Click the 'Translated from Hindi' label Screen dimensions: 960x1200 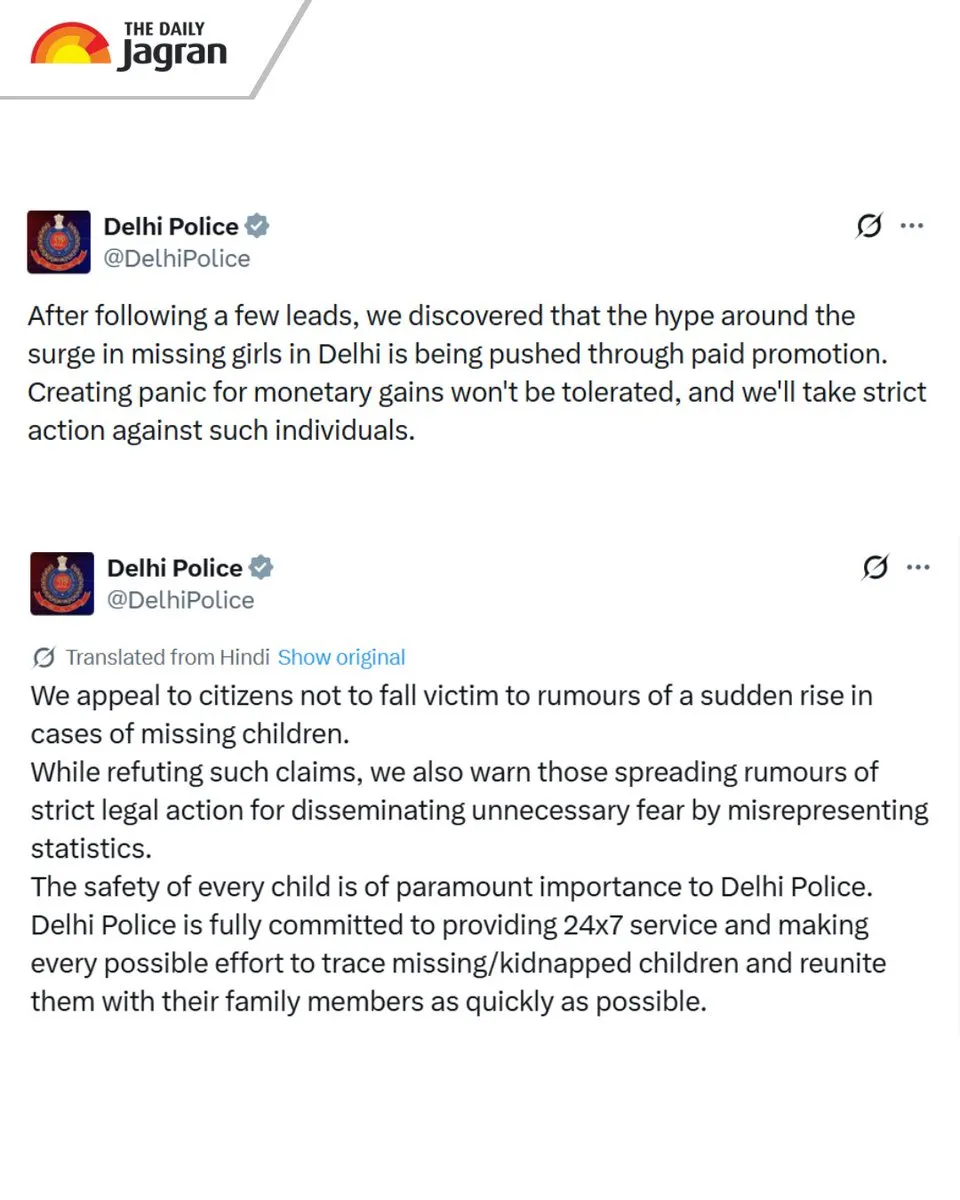click(x=167, y=657)
